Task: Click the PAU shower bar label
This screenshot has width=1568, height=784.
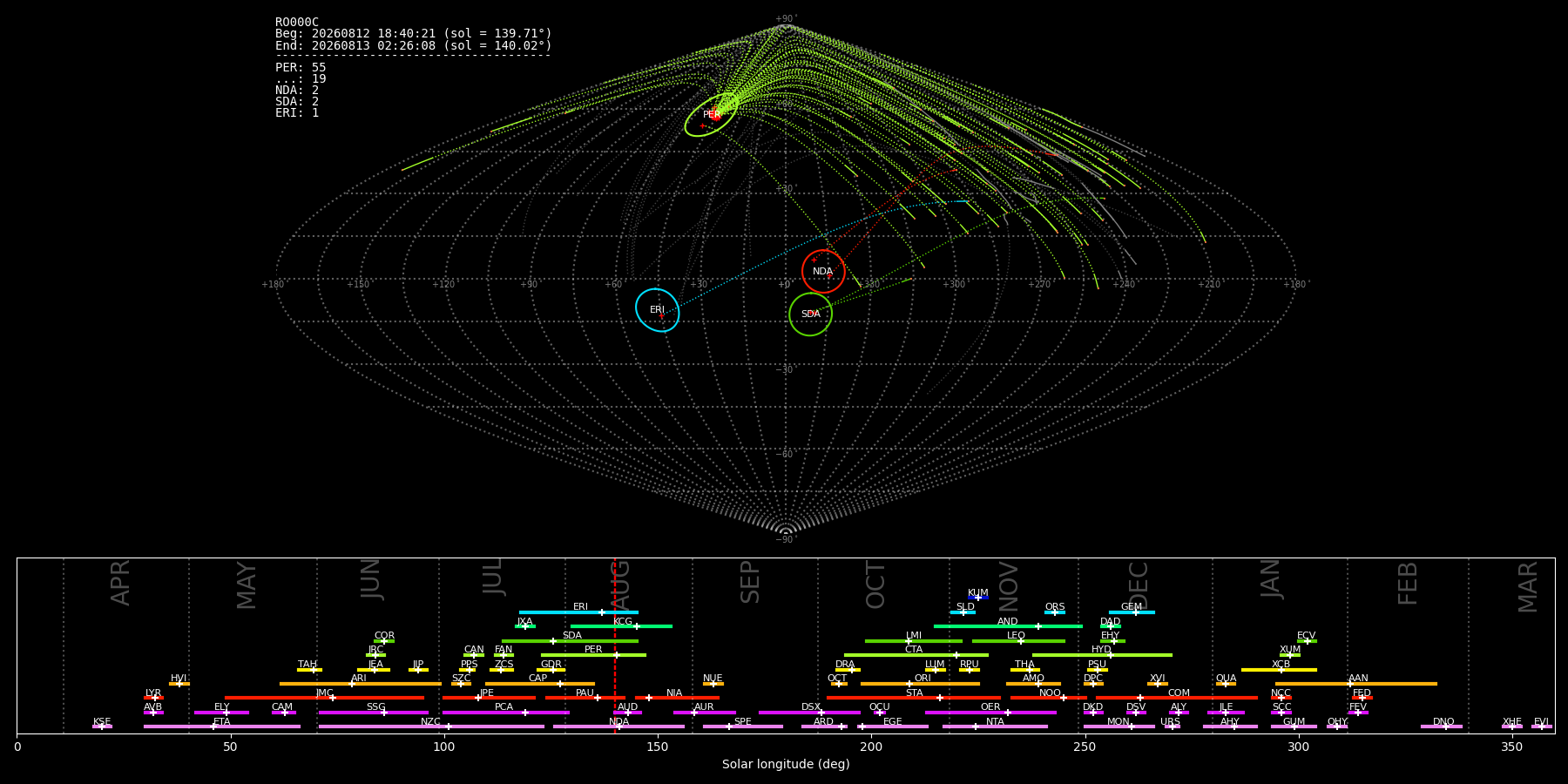Action: [x=585, y=693]
